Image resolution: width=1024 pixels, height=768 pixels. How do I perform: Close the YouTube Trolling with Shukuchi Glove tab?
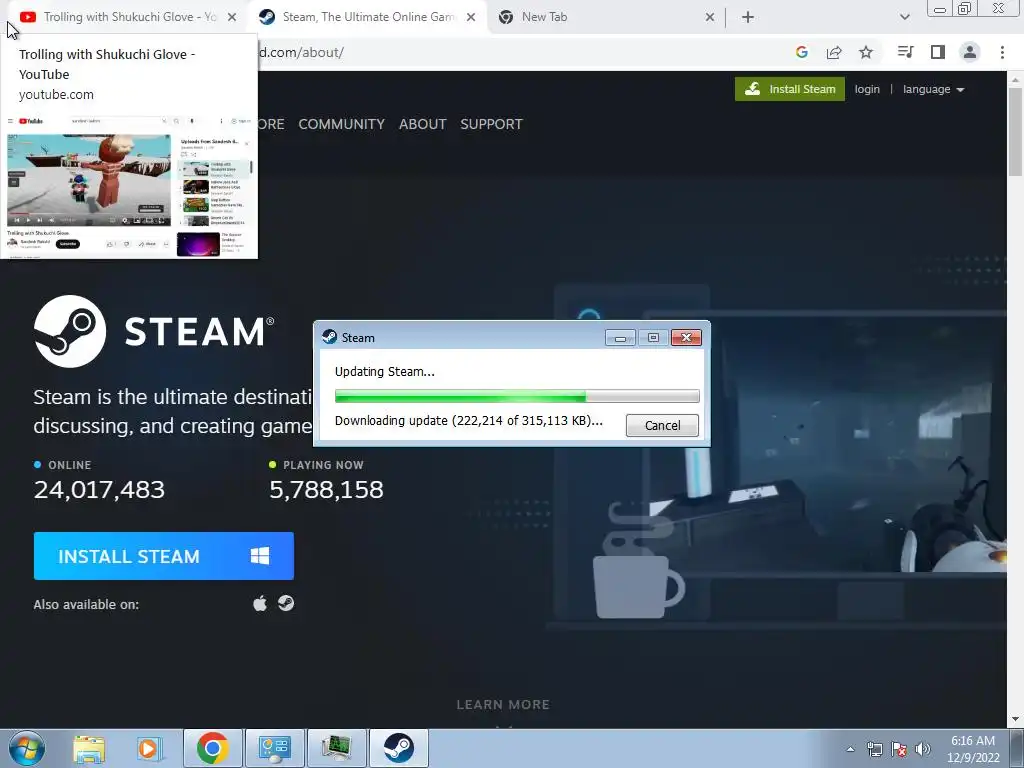coord(232,17)
